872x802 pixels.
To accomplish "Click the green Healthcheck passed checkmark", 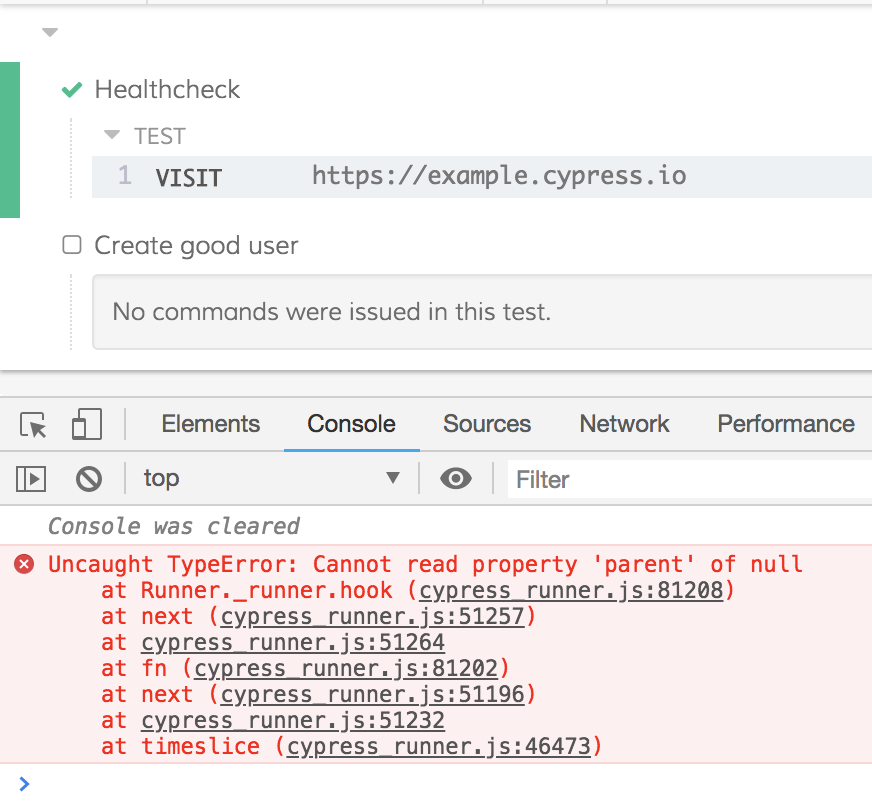I will (x=72, y=89).
